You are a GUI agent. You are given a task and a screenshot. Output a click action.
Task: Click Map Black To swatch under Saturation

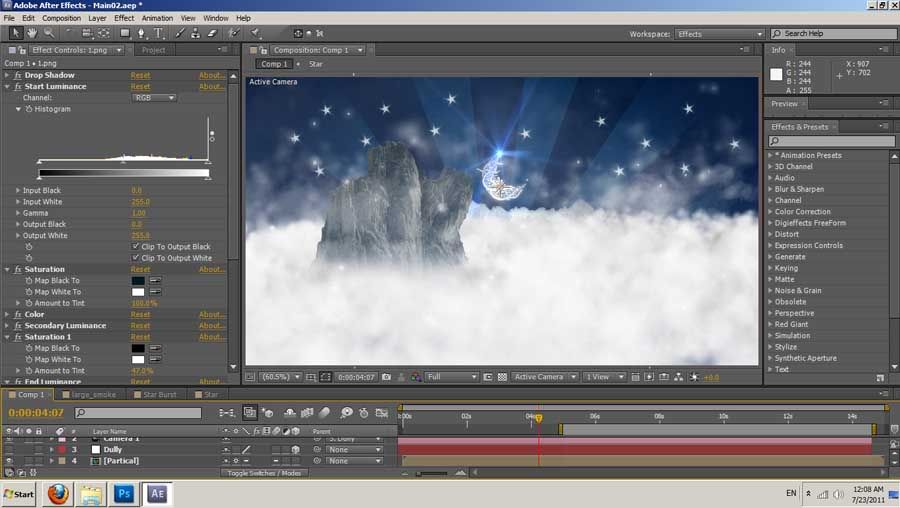[138, 281]
